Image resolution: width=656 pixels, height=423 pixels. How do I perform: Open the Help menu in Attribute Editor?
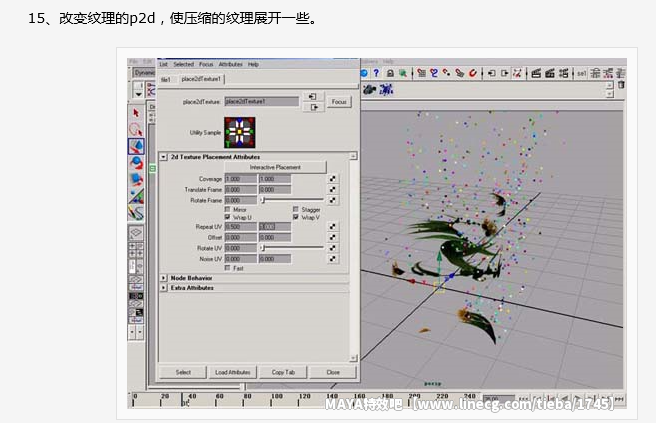point(253,64)
